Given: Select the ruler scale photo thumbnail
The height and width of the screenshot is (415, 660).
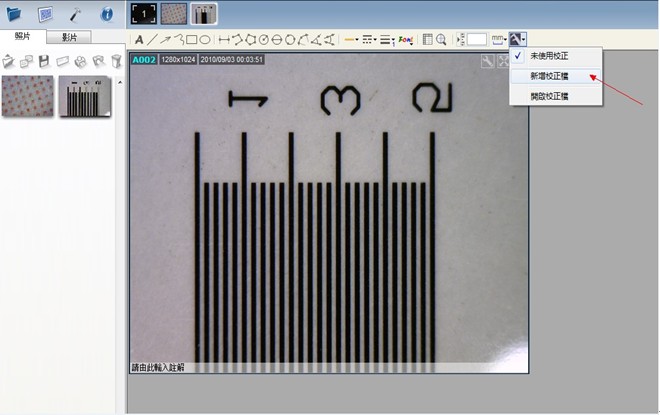Looking at the screenshot, I should [85, 97].
